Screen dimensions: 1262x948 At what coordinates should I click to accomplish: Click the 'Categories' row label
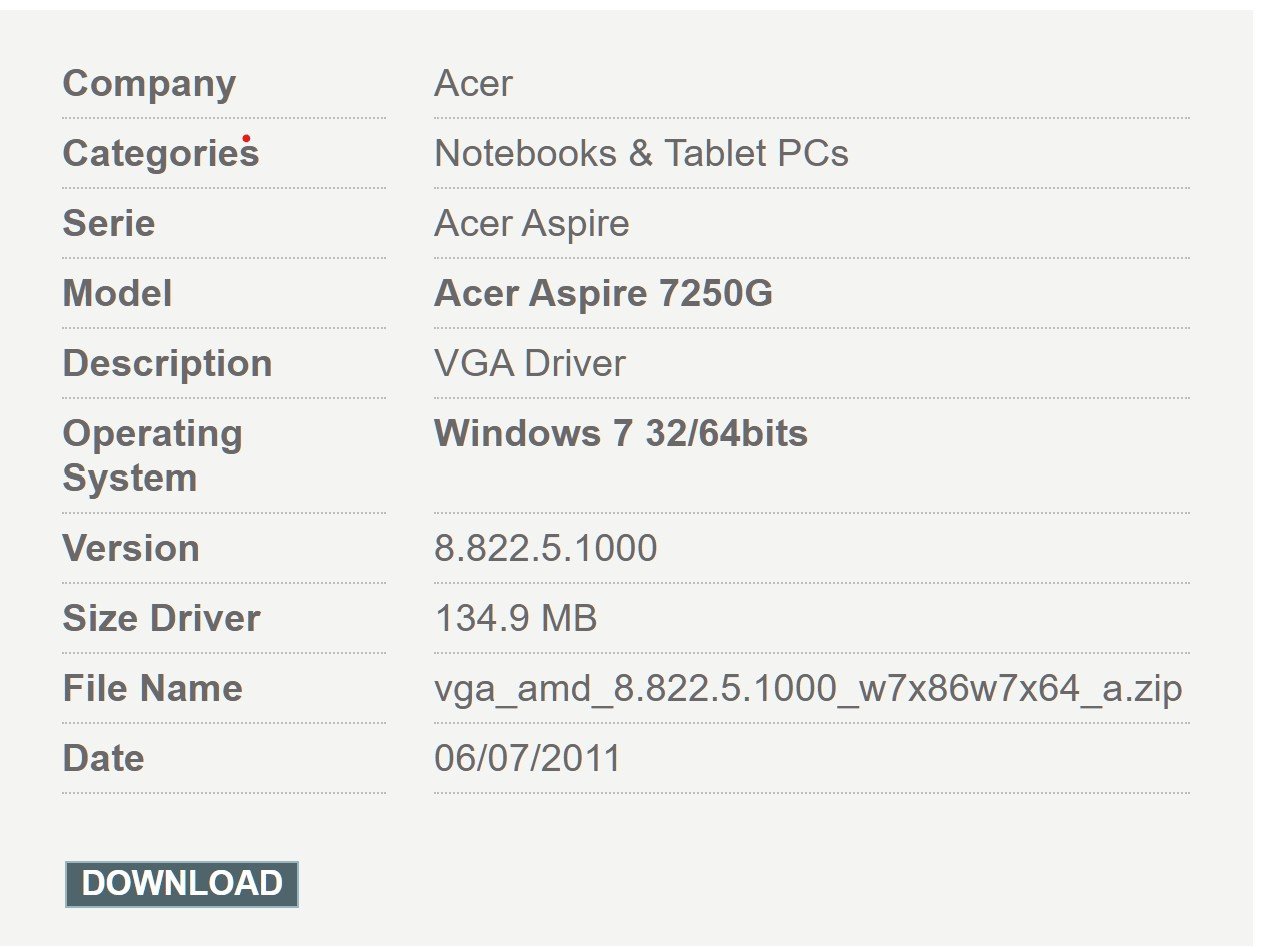pos(161,154)
